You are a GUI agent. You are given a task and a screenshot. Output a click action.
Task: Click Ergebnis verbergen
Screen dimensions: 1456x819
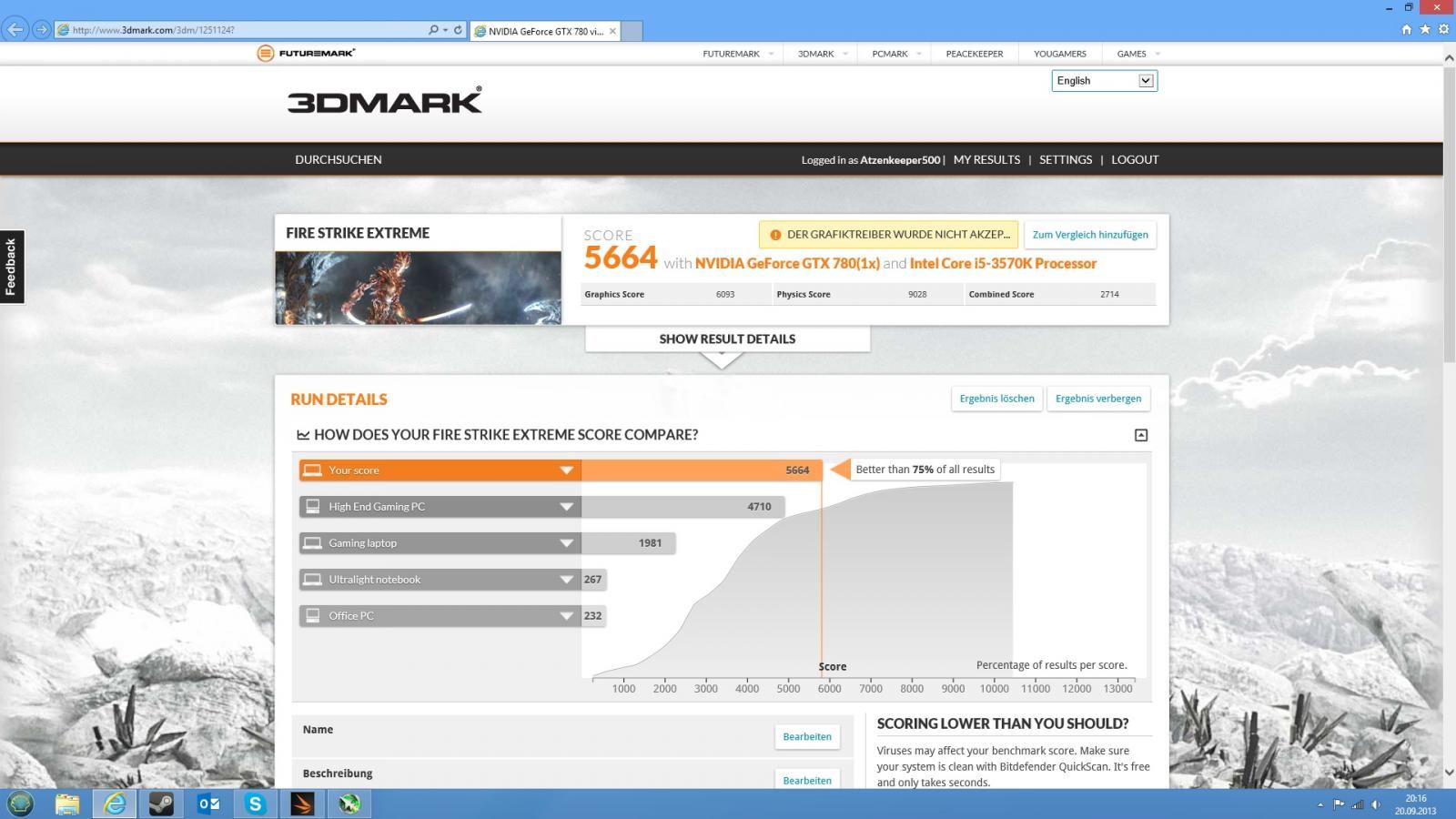click(1098, 399)
